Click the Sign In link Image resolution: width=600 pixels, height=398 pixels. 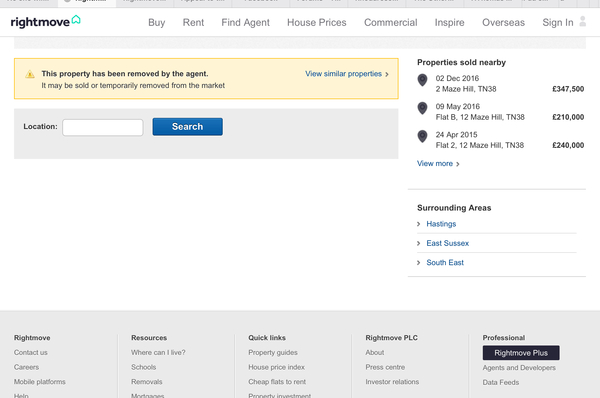[558, 23]
